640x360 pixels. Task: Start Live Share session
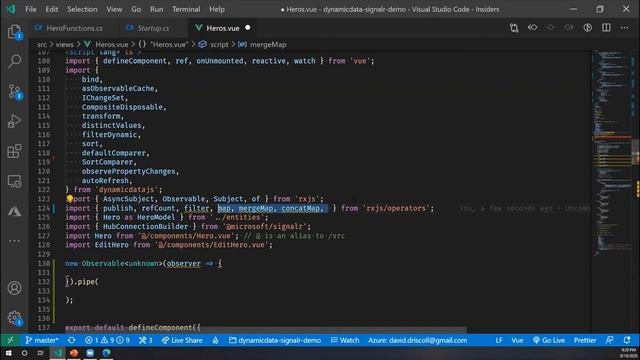[x=182, y=340]
